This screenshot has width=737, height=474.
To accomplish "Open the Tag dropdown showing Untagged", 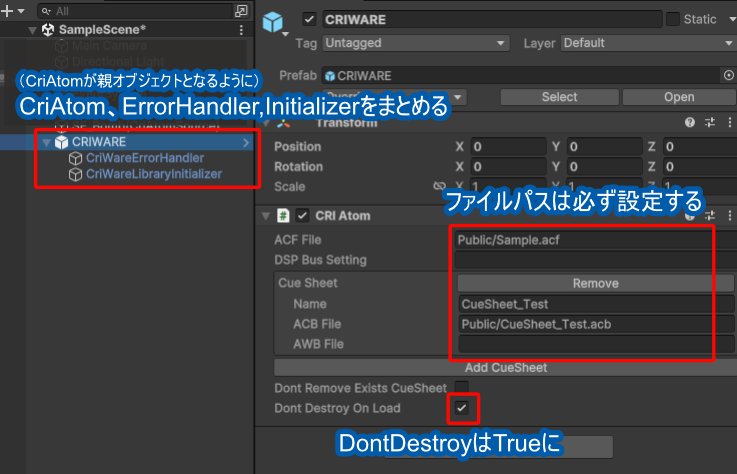I will pyautogui.click(x=416, y=43).
